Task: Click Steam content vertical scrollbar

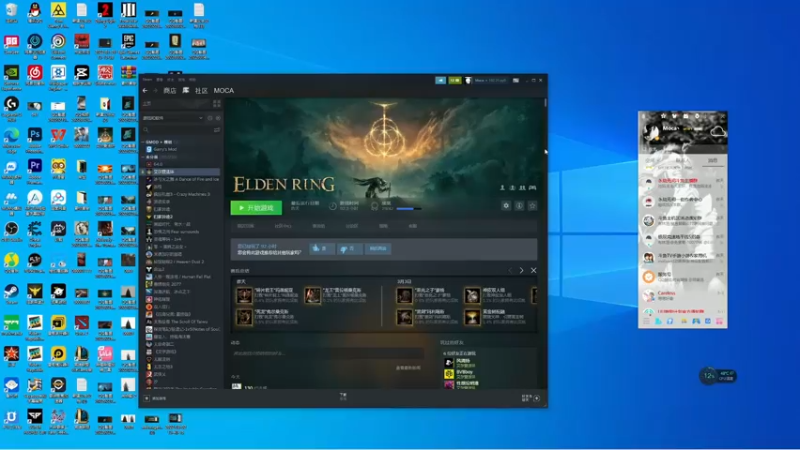Action: point(545,103)
